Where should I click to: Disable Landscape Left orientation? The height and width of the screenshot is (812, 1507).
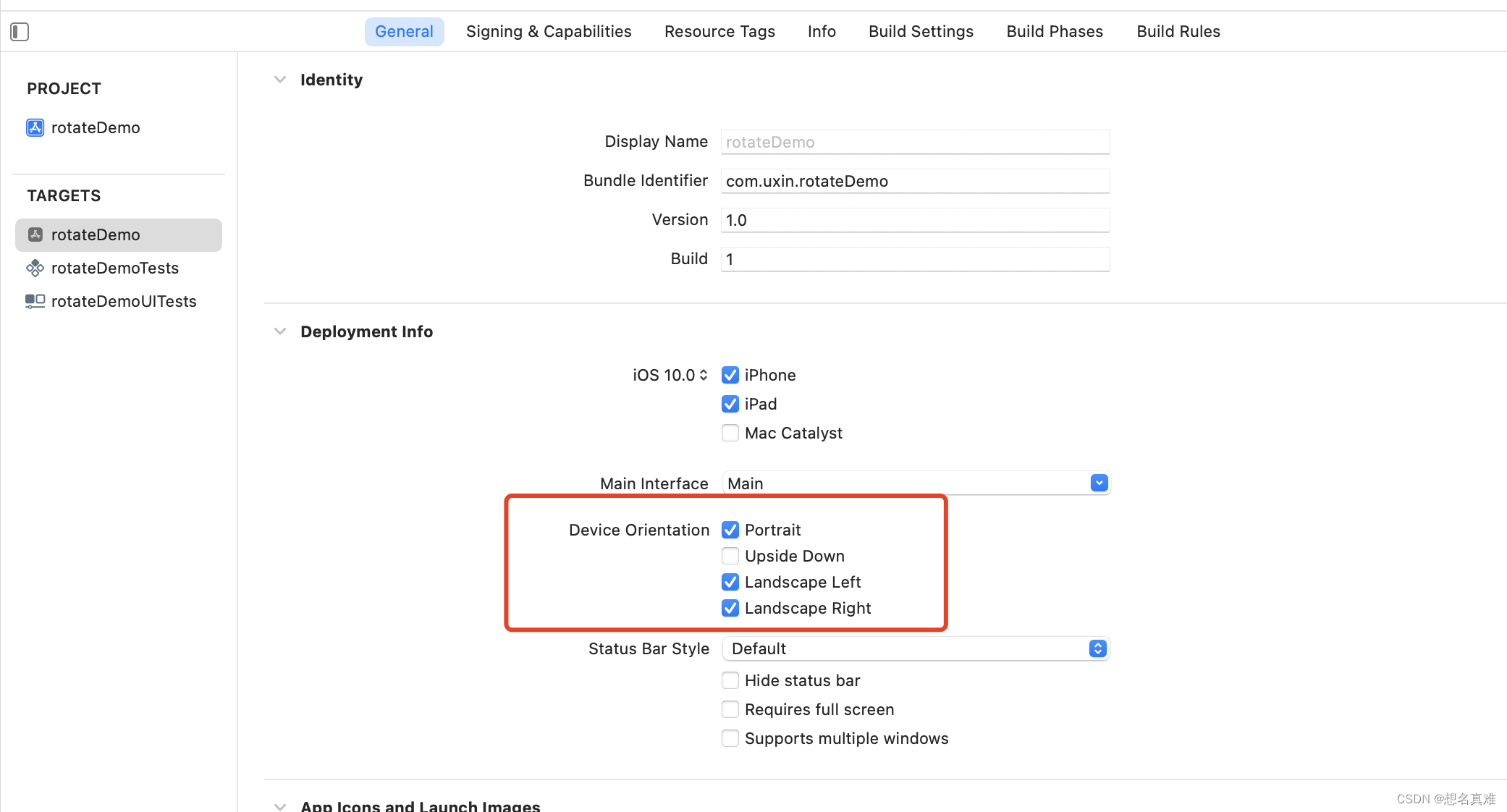730,582
